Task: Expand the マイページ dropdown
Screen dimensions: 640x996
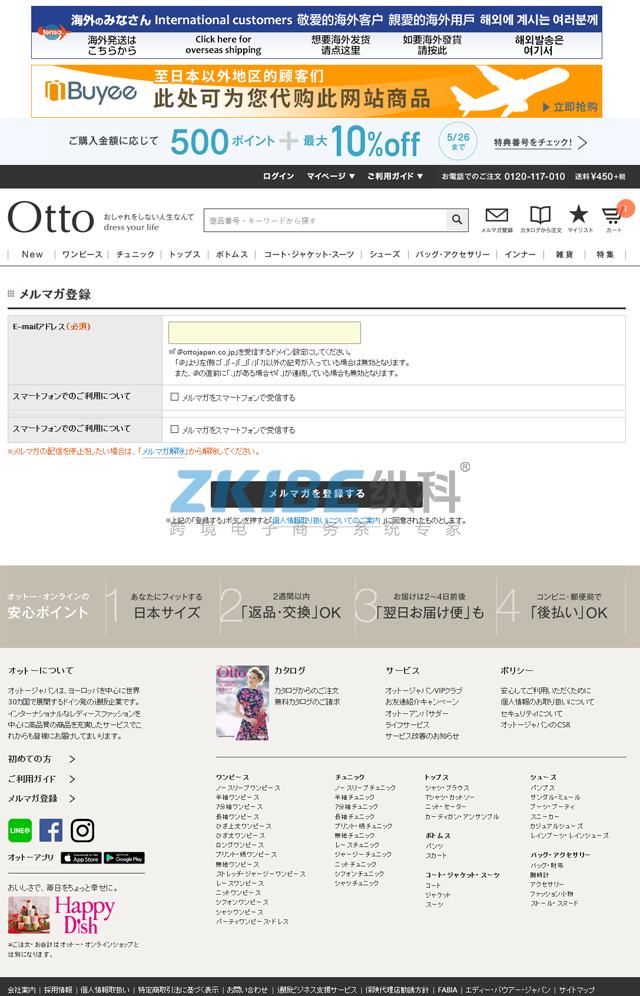Action: [331, 176]
